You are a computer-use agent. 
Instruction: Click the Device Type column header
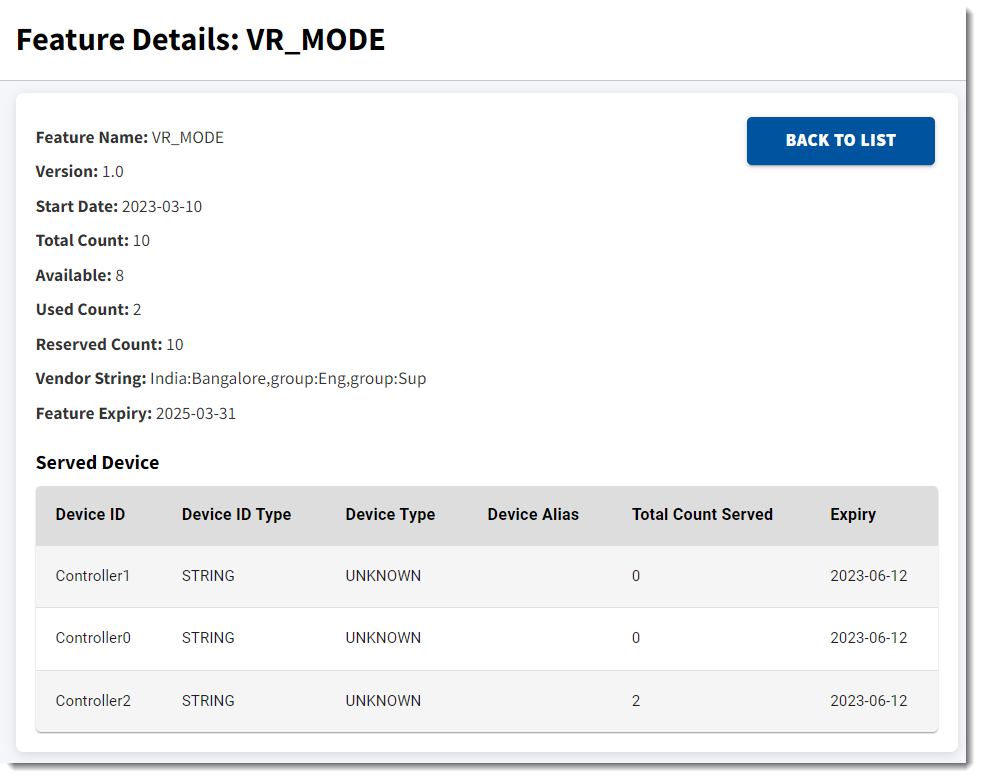coord(390,514)
